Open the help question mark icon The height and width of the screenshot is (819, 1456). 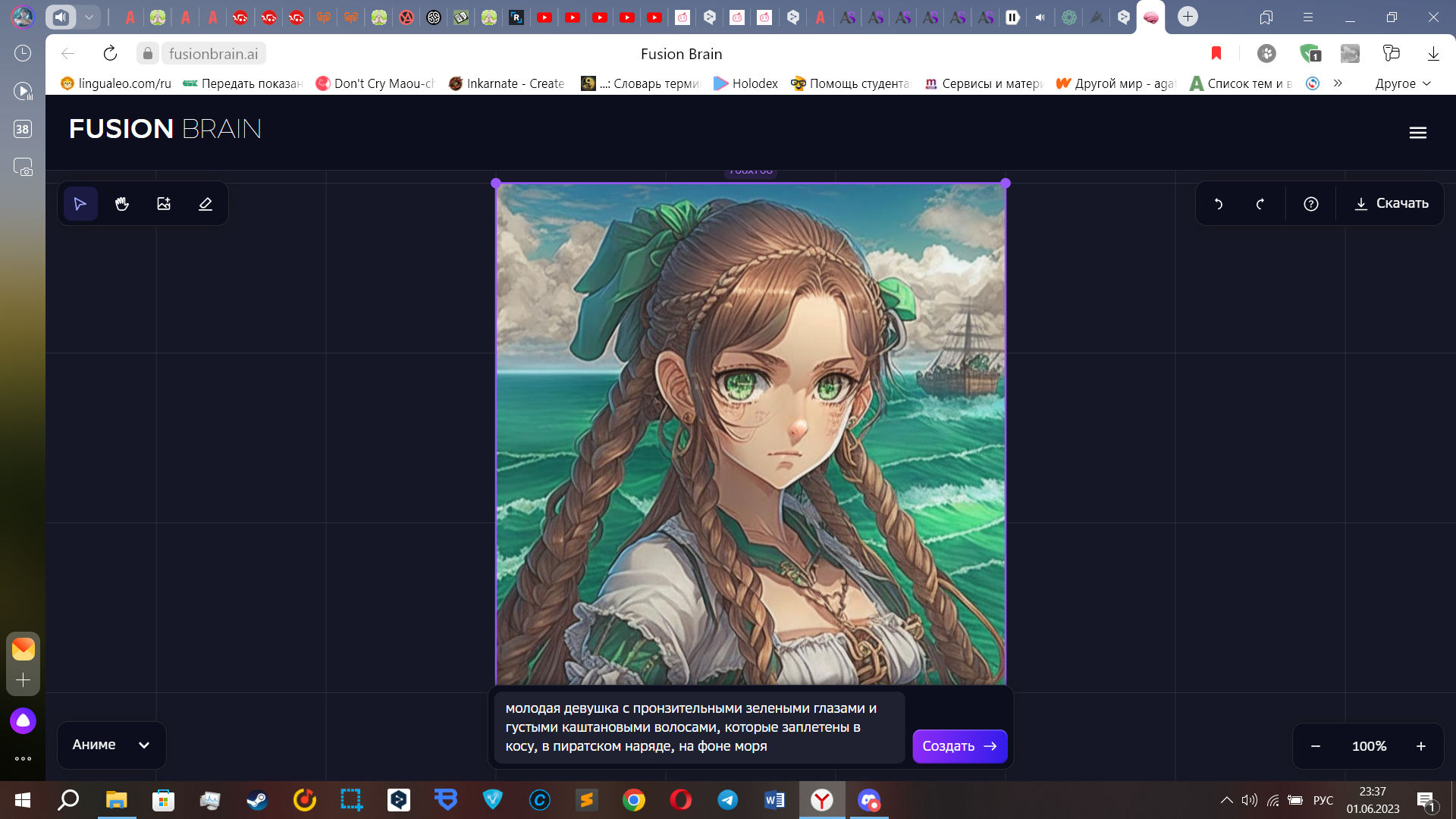click(x=1311, y=204)
